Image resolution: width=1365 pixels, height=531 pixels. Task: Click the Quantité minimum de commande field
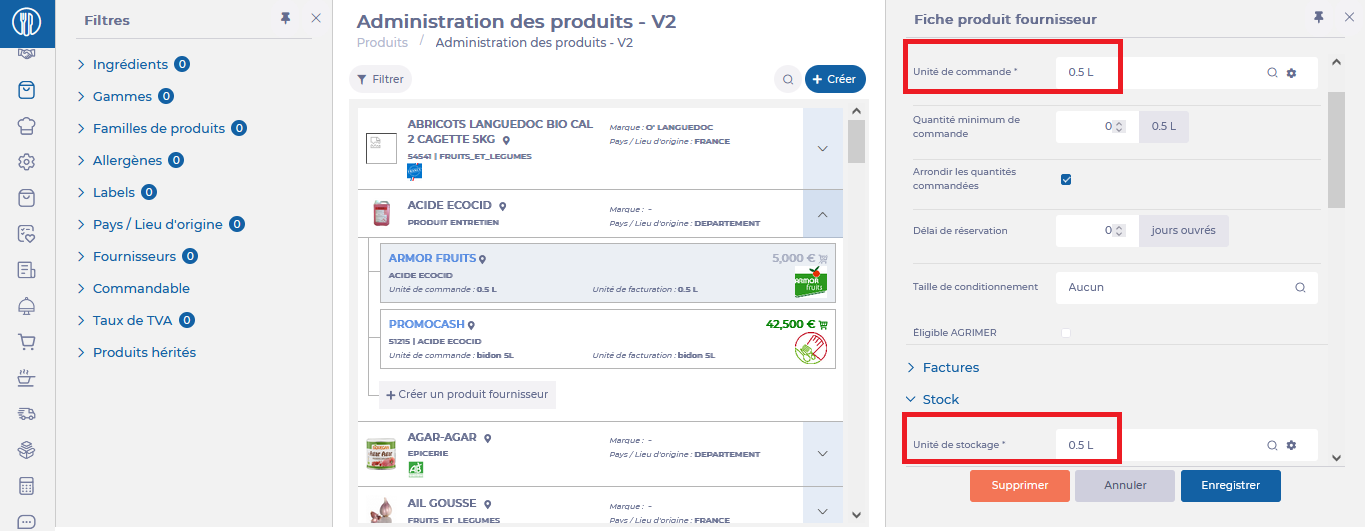[1091, 127]
